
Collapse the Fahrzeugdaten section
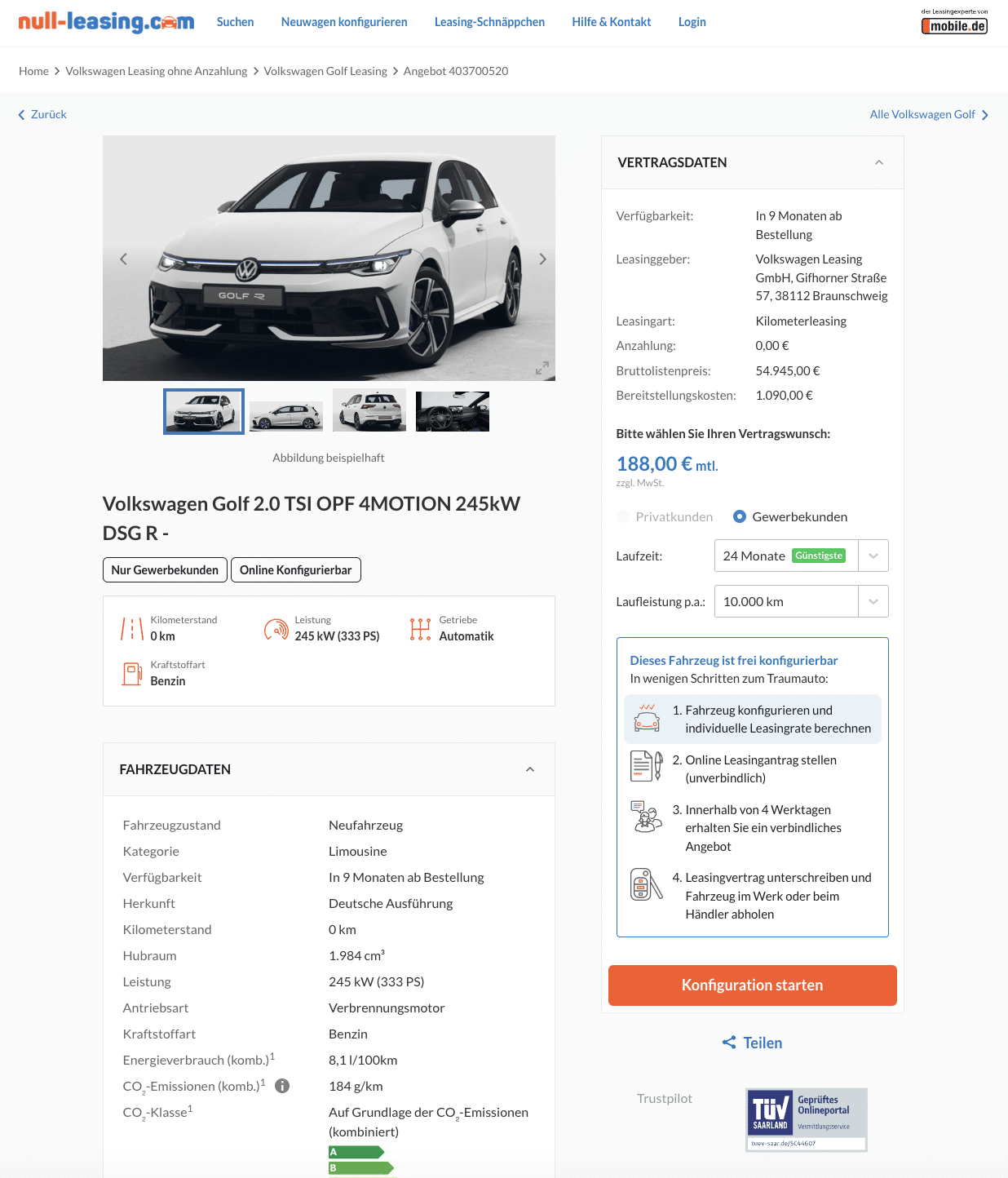(530, 769)
